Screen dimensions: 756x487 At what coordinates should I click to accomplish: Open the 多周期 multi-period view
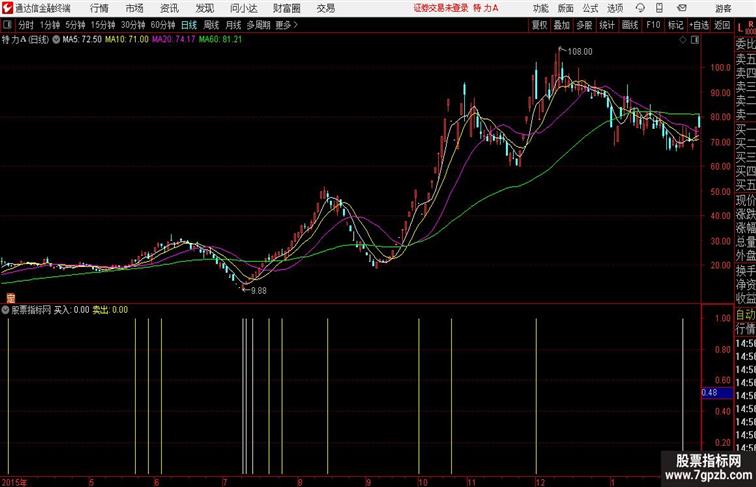258,25
